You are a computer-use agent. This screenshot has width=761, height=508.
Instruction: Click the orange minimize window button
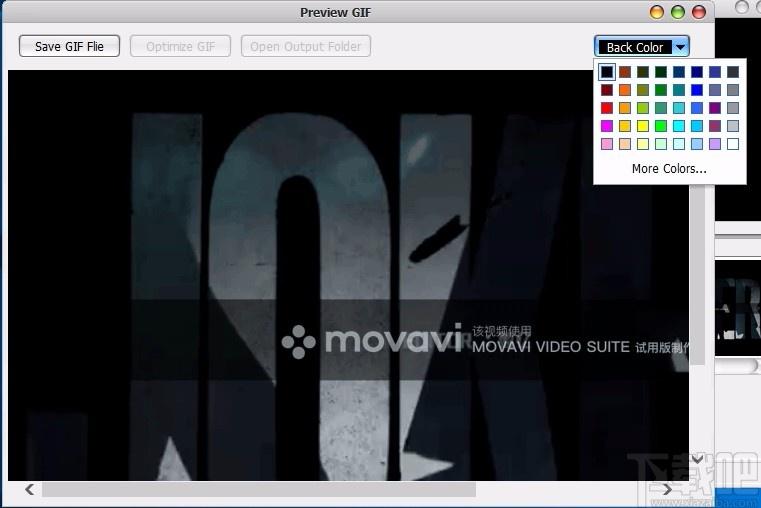tap(657, 12)
